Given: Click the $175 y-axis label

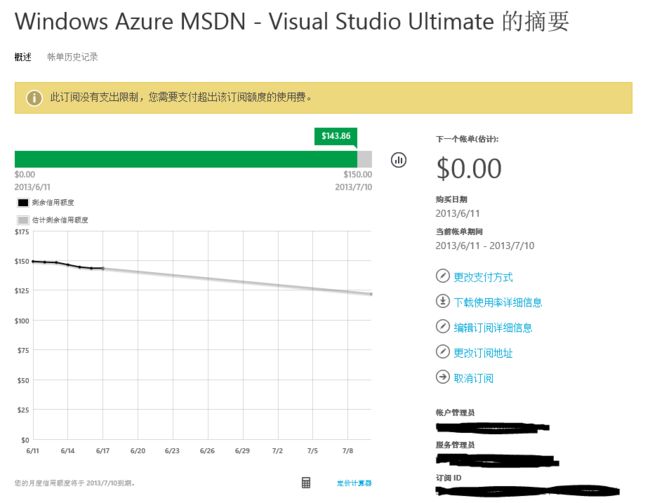Looking at the screenshot, I should tap(22, 232).
